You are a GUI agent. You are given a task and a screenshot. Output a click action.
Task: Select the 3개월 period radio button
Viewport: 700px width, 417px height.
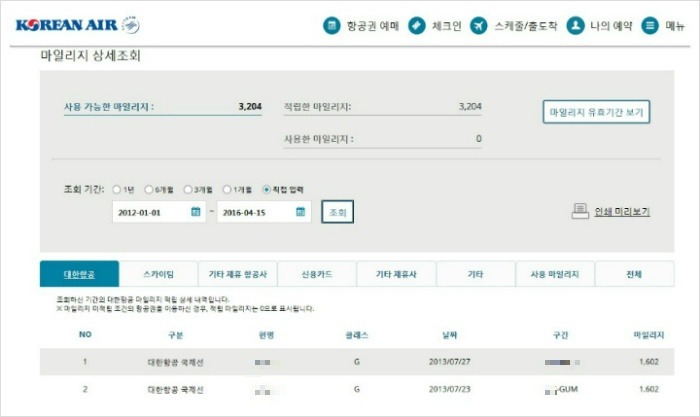[188, 189]
